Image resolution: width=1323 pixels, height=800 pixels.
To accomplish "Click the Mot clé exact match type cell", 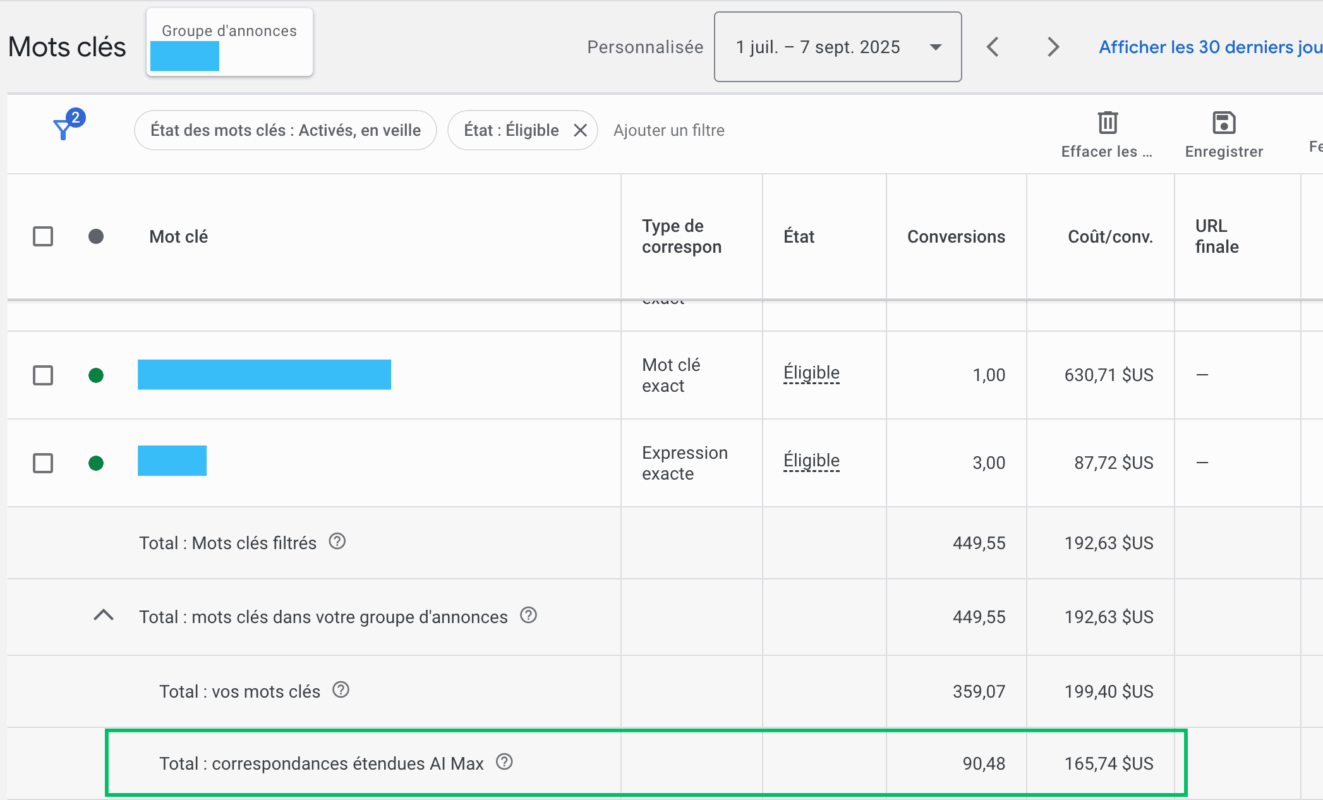I will point(671,375).
